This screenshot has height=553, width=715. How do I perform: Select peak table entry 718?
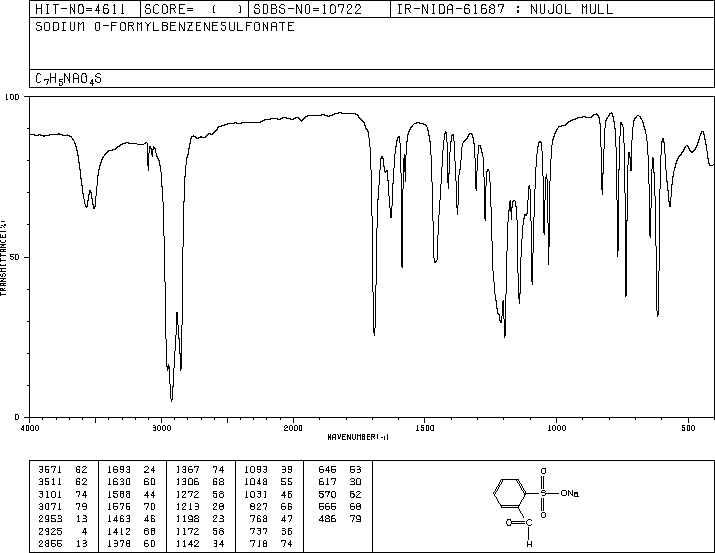tap(271, 544)
